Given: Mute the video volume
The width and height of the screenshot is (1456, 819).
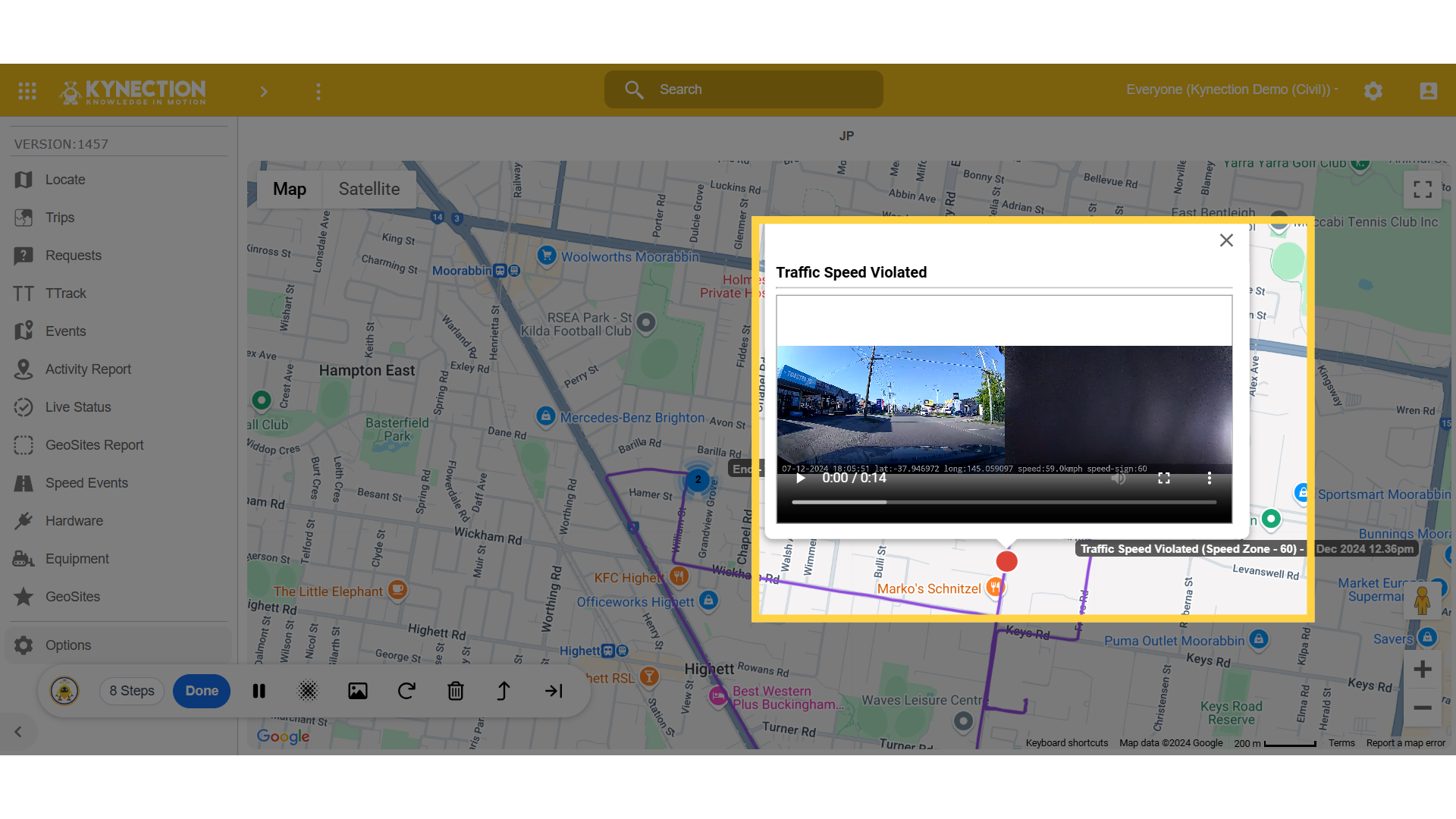Looking at the screenshot, I should (x=1119, y=478).
